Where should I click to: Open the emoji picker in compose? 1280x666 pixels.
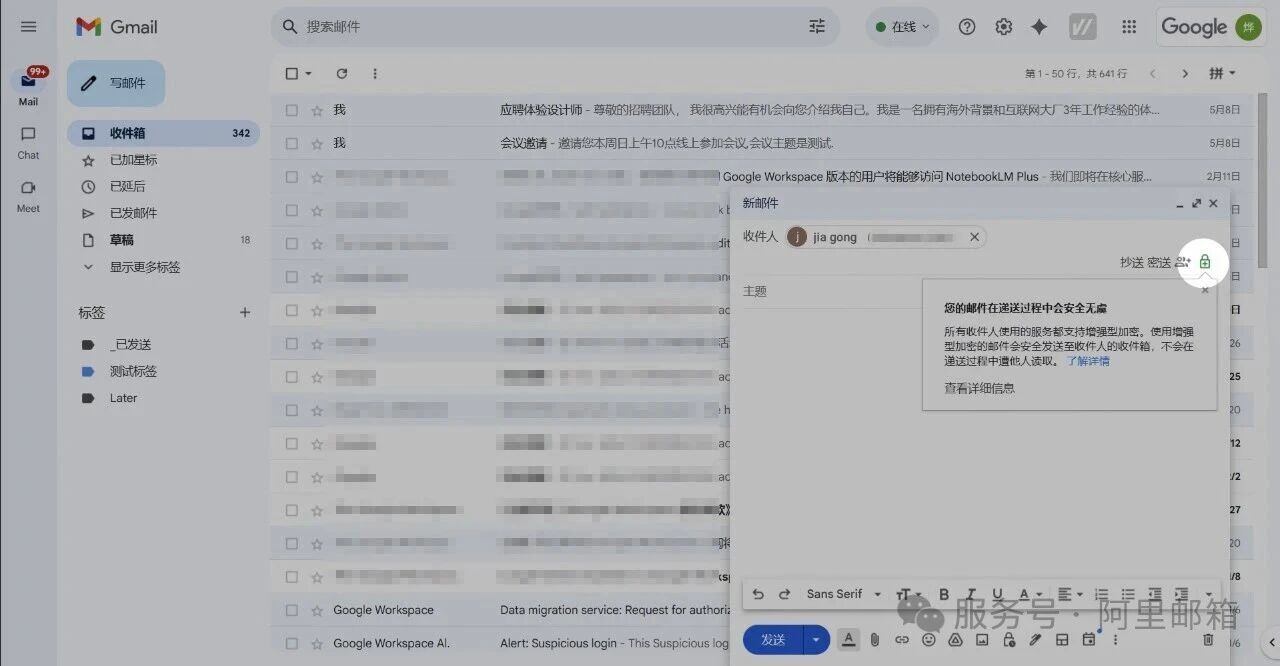click(929, 640)
